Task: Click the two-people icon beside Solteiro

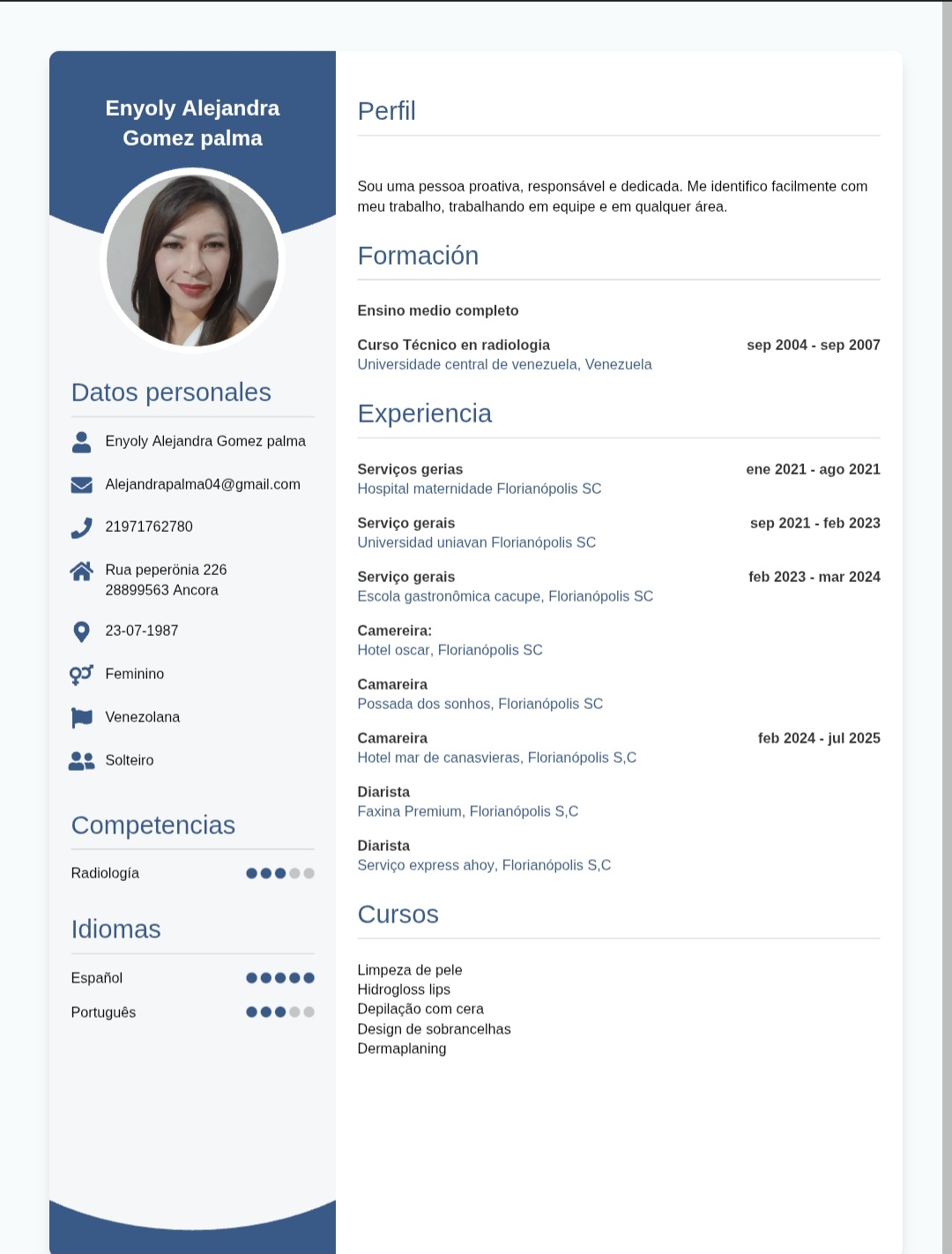Action: [x=81, y=760]
